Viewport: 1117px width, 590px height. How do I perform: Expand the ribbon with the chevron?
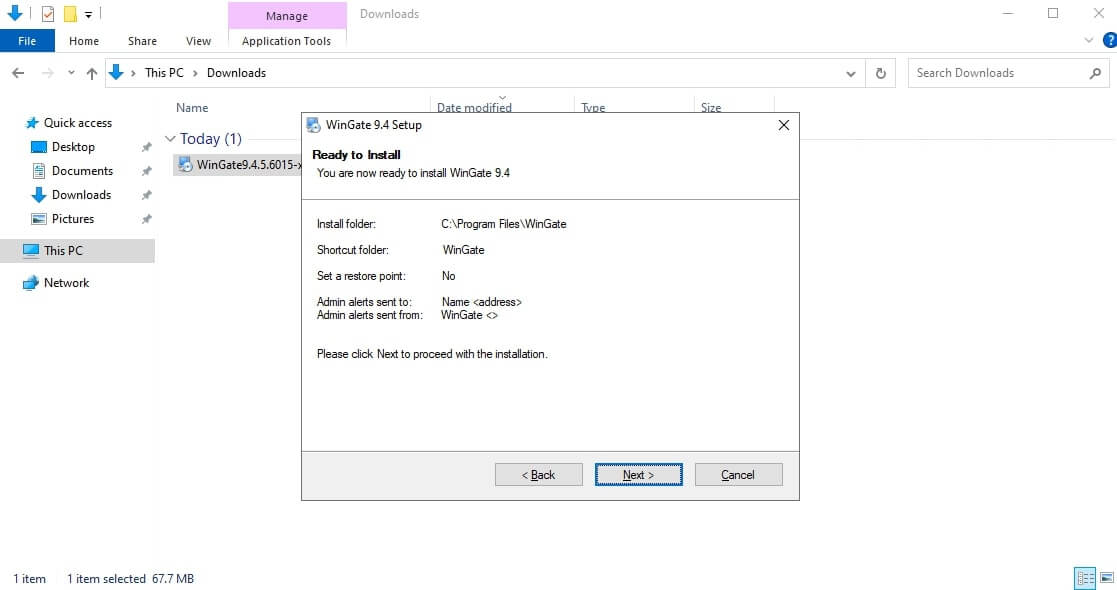tap(1089, 41)
